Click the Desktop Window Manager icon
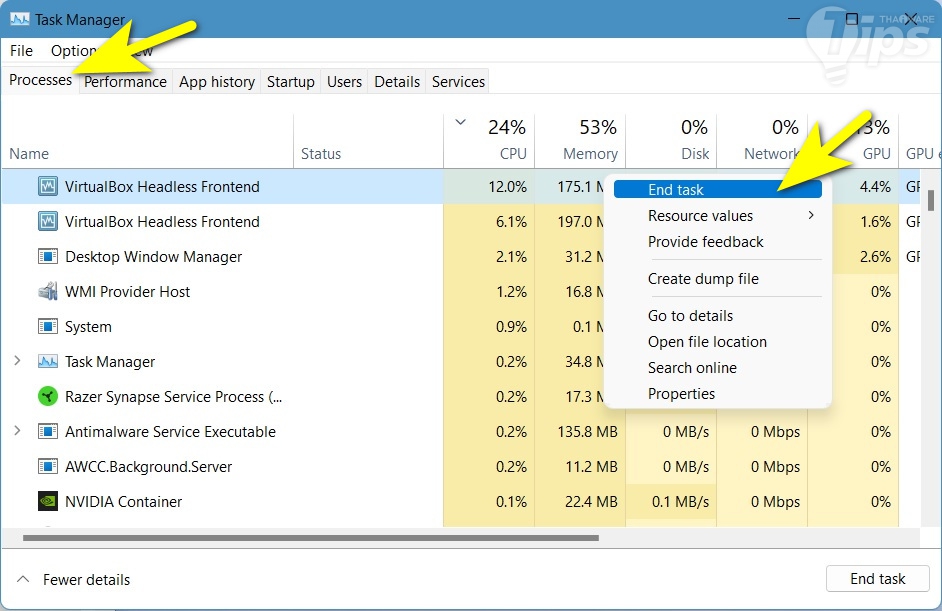The image size is (942, 611). click(48, 257)
